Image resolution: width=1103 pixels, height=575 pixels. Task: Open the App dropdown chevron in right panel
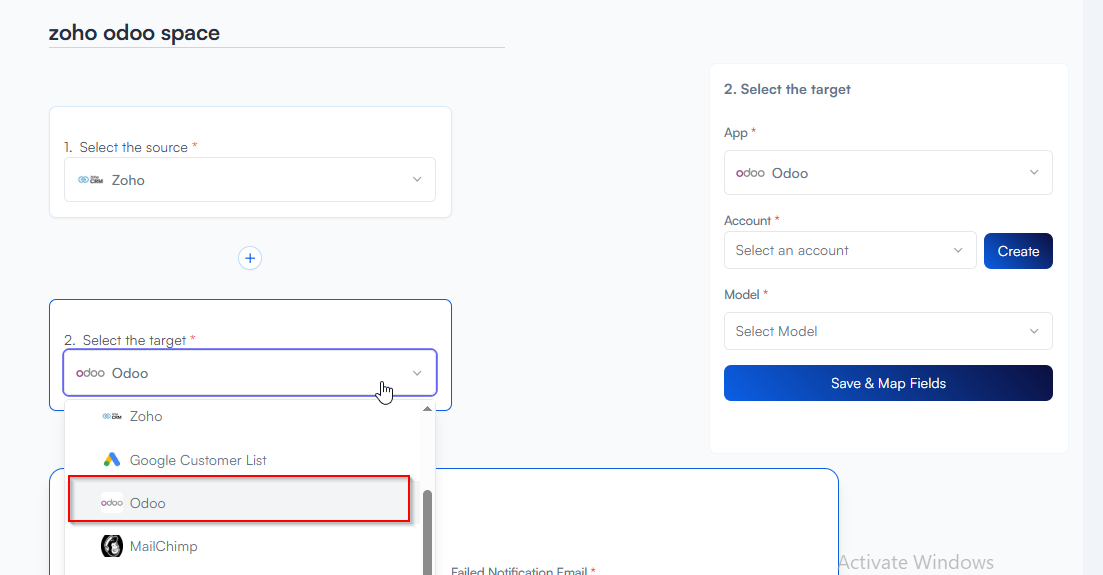pyautogui.click(x=1034, y=173)
